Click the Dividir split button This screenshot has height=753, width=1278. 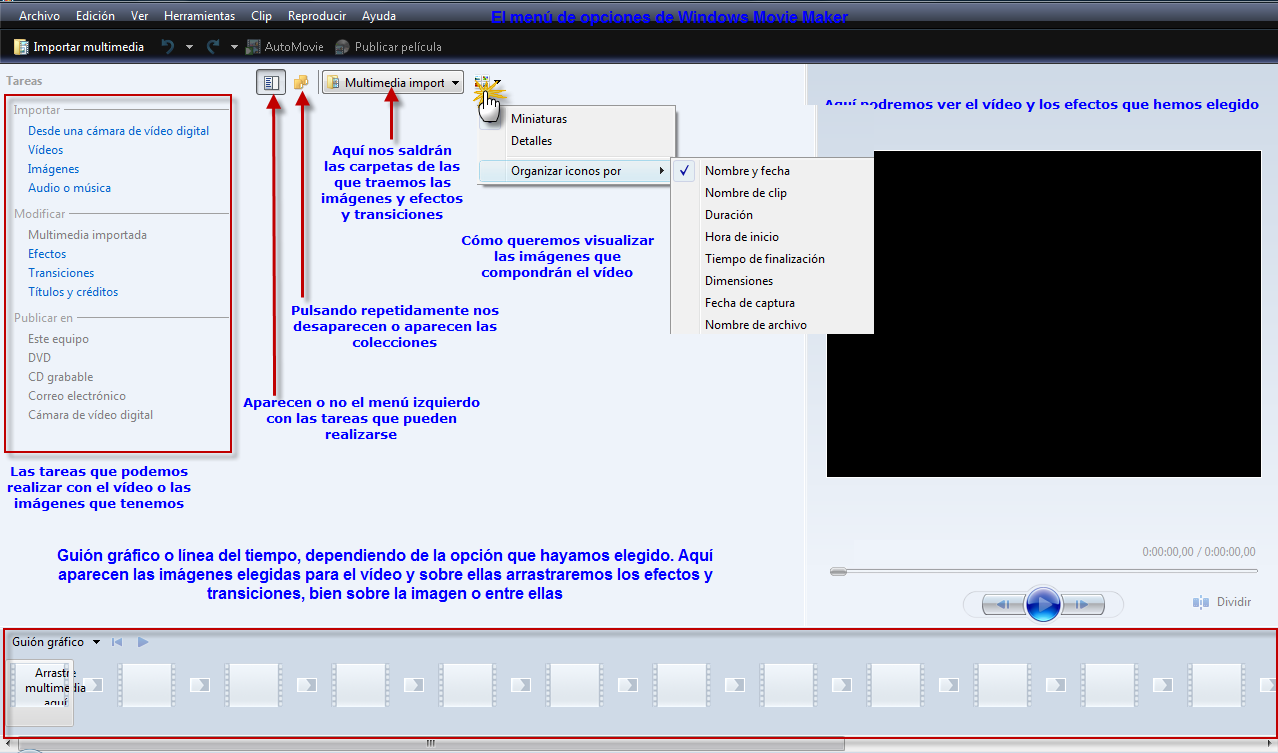coord(1222,602)
